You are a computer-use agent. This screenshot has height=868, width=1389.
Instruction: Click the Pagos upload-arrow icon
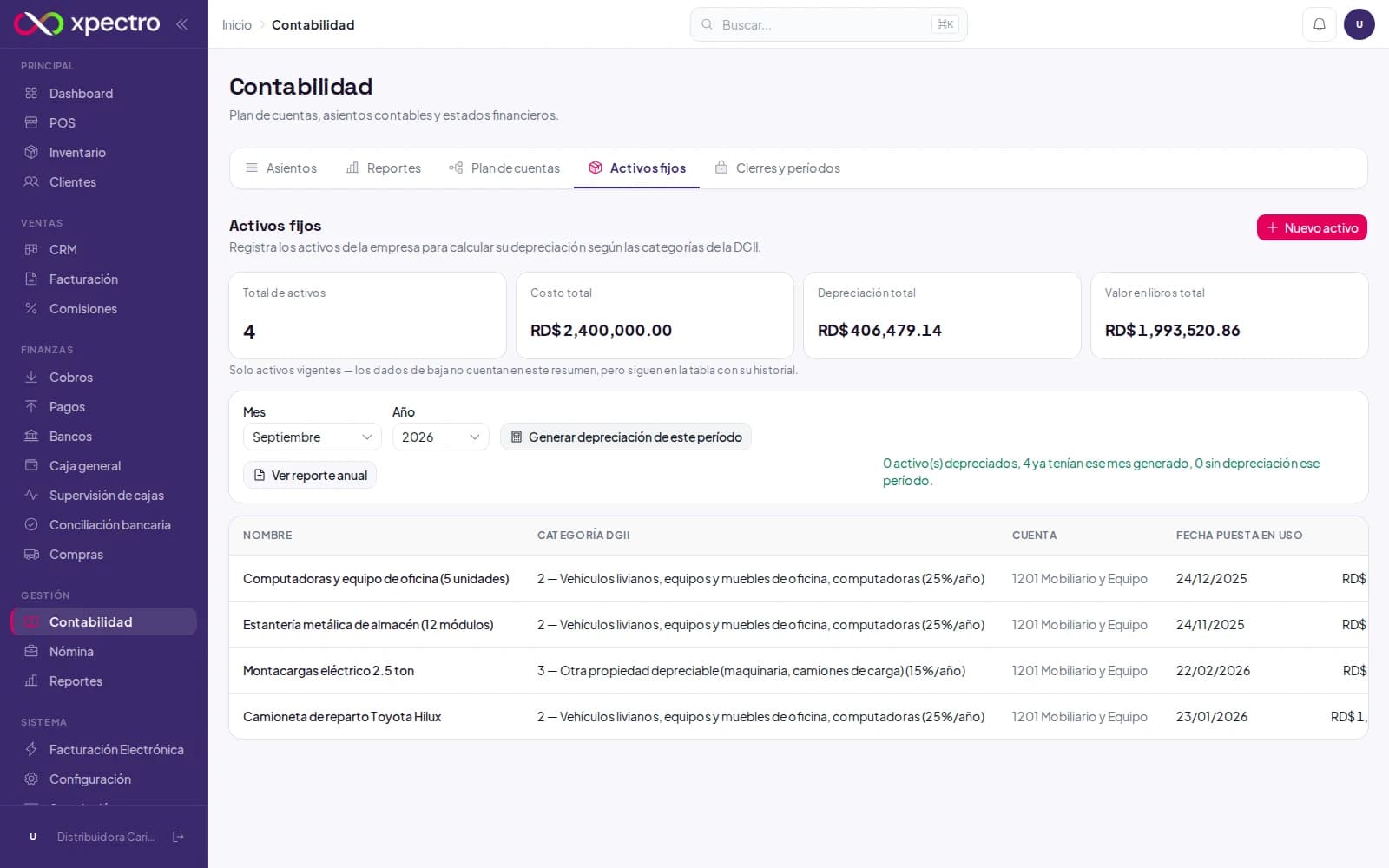[31, 406]
